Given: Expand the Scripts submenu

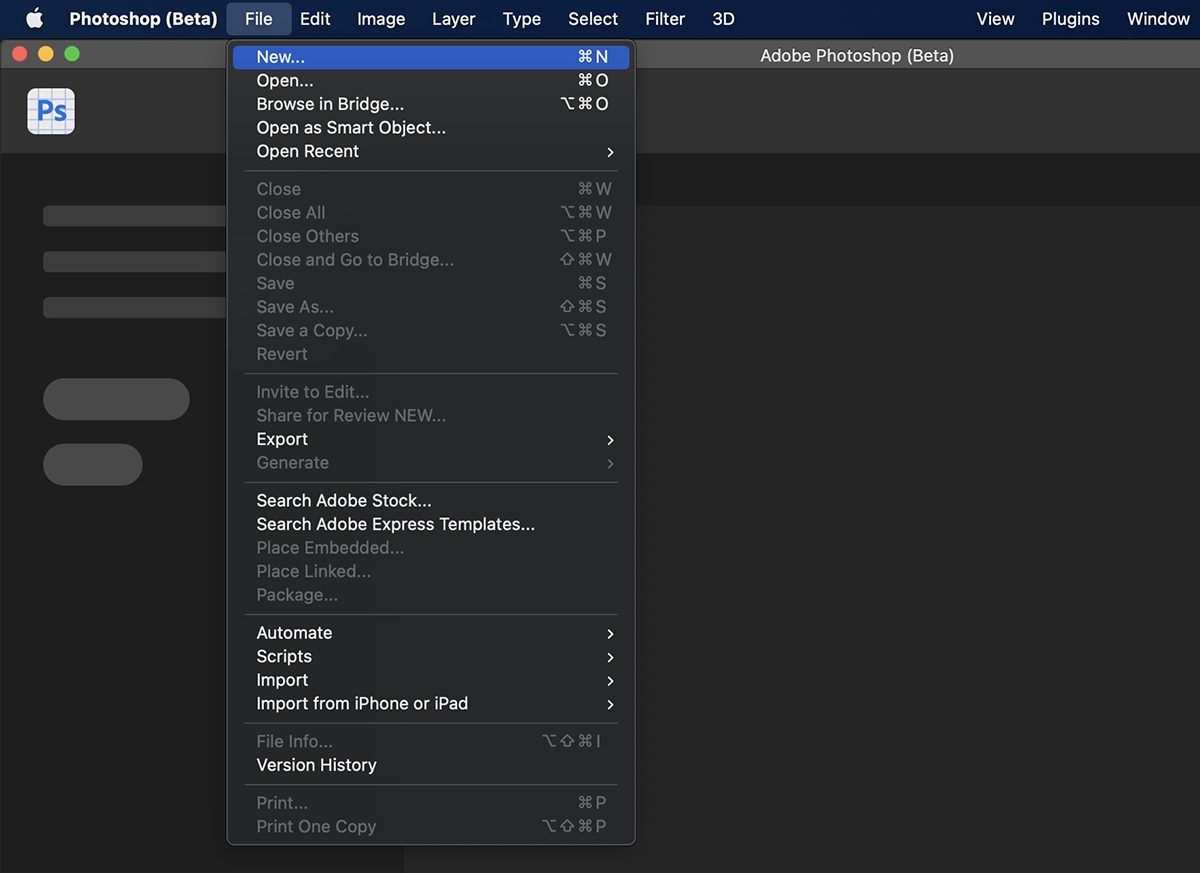Looking at the screenshot, I should [431, 657].
